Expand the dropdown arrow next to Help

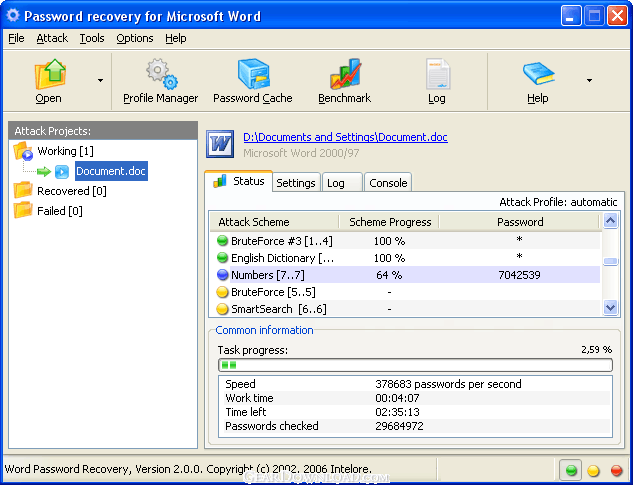point(589,80)
